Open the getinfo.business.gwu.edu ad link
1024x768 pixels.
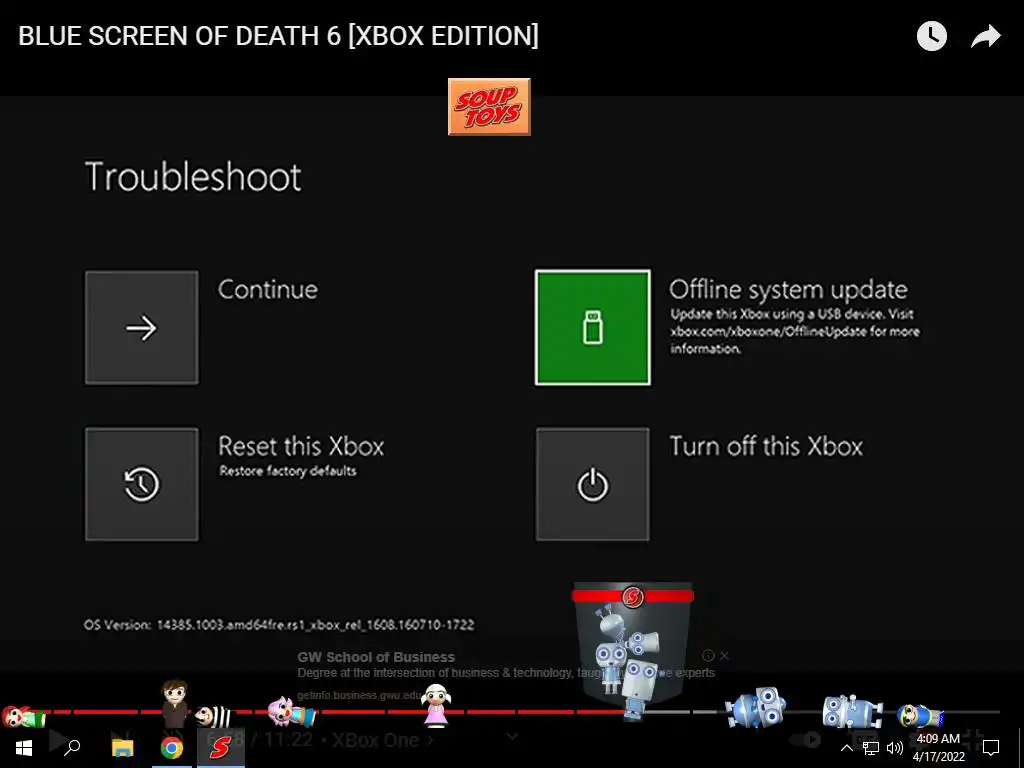point(359,696)
